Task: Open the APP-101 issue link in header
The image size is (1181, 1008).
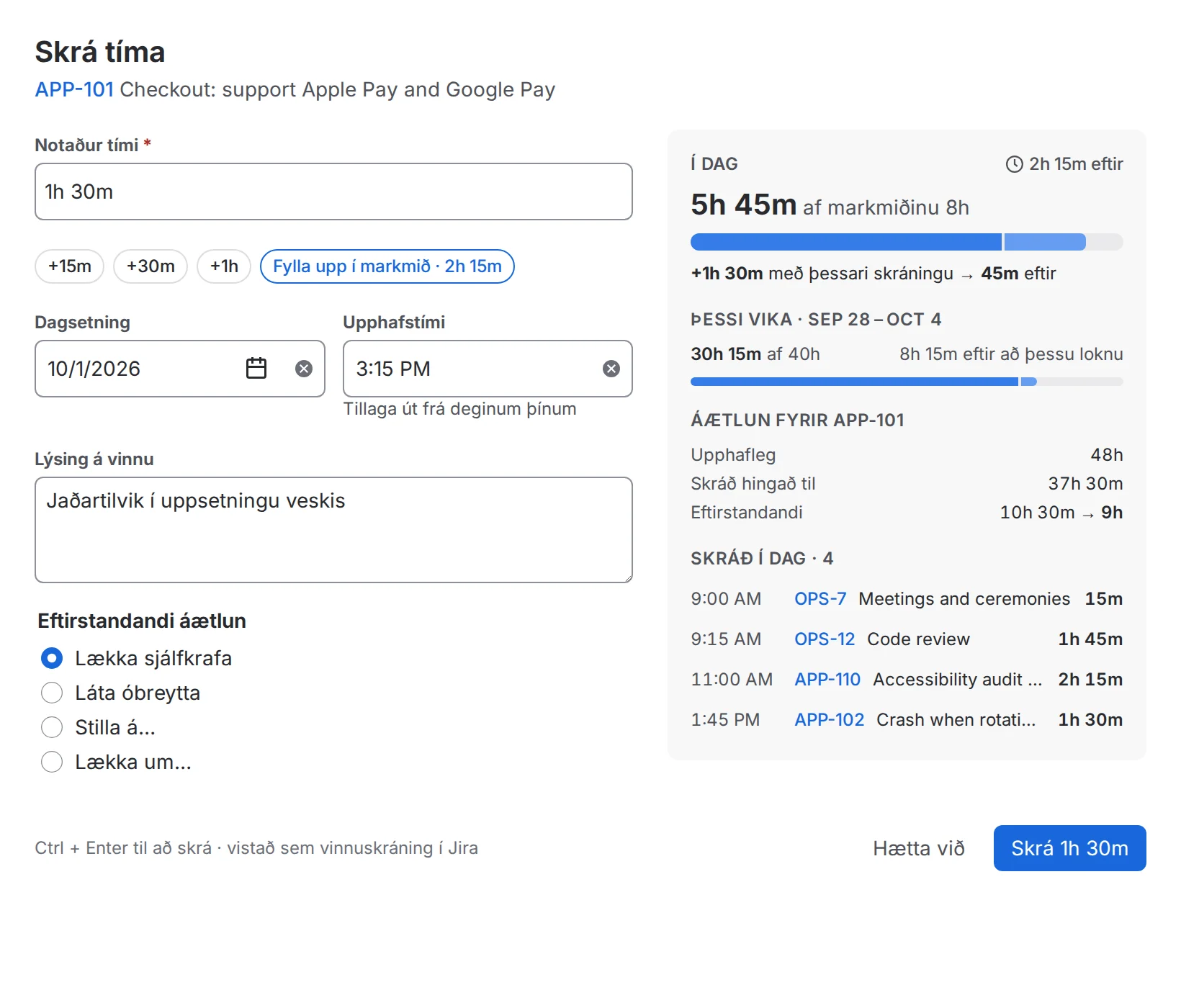Action: point(75,89)
